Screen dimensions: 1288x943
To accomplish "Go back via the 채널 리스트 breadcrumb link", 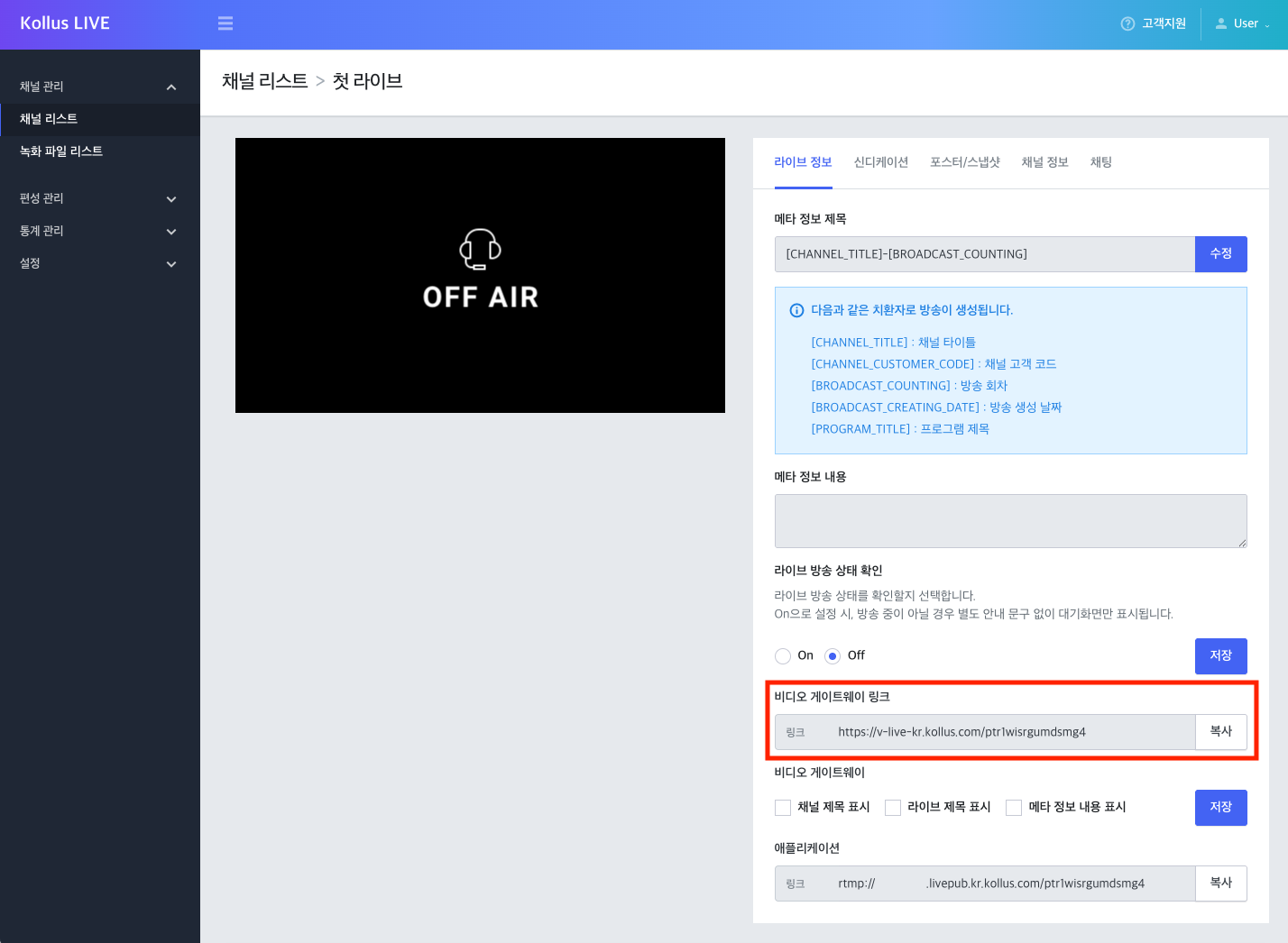I will coord(262,80).
